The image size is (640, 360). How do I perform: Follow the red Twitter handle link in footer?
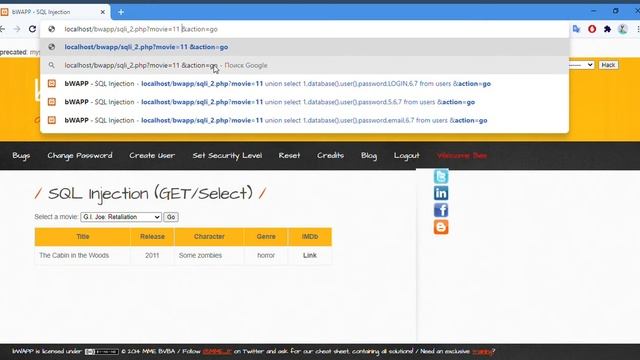[217, 351]
